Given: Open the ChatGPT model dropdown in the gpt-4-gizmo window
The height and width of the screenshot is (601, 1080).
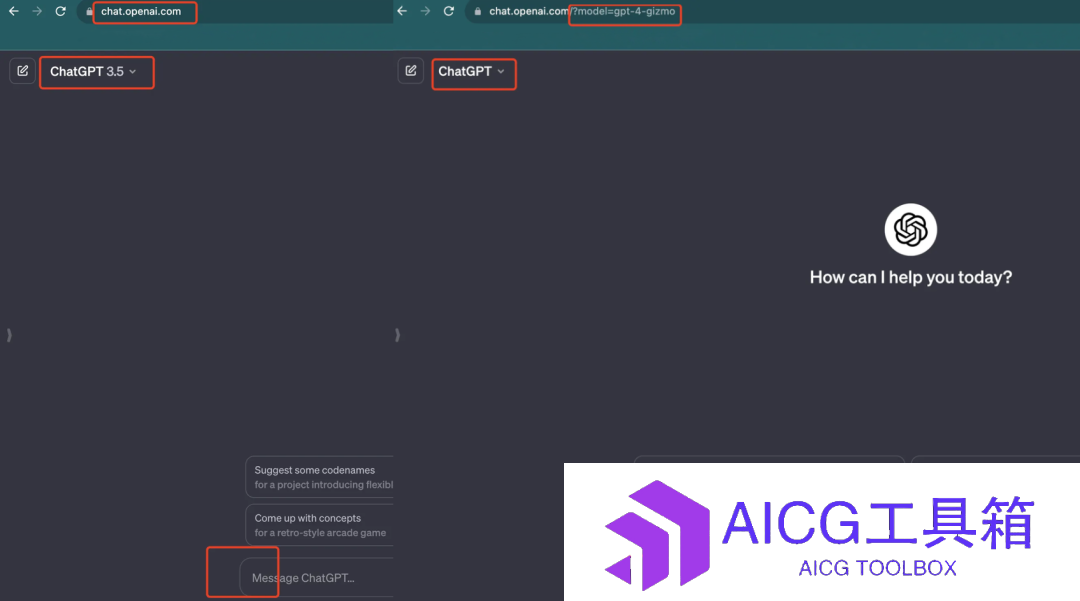Looking at the screenshot, I should pos(472,72).
